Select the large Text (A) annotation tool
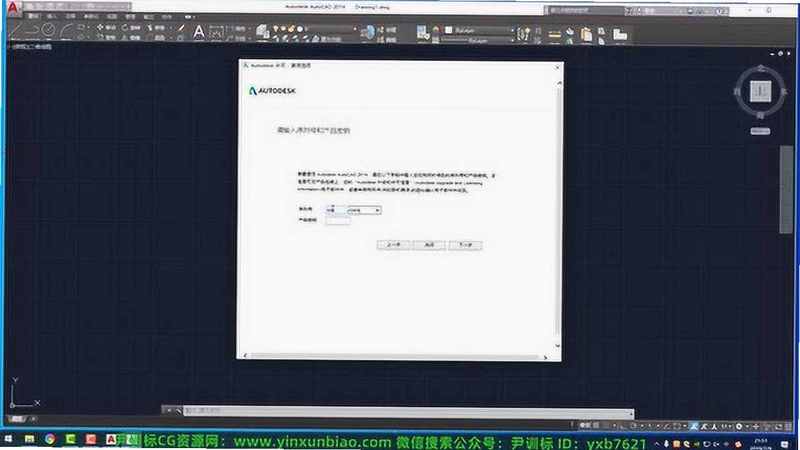Viewport: 800px width, 450px height. (199, 32)
